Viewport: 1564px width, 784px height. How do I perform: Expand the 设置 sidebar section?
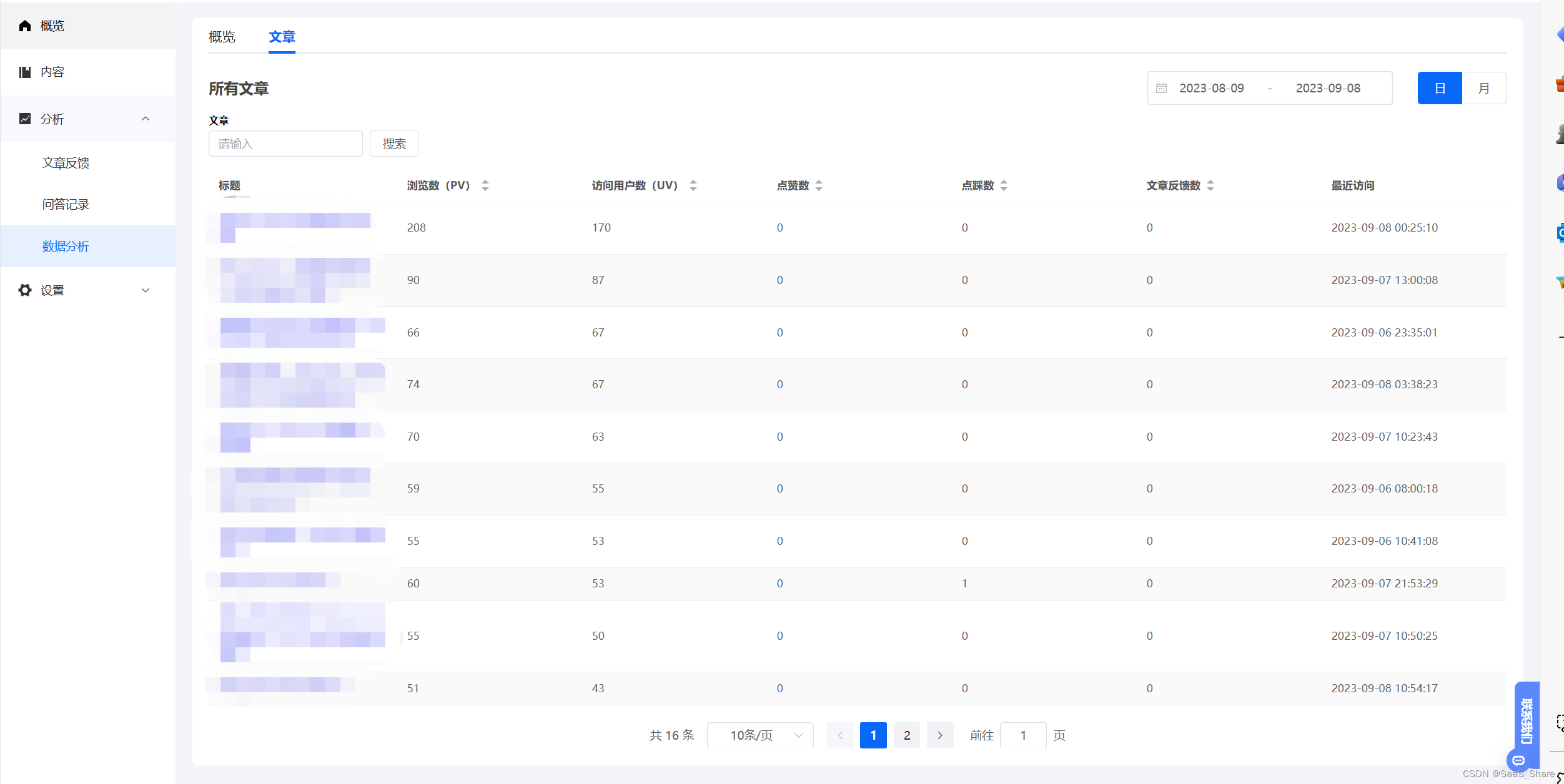pyautogui.click(x=146, y=290)
